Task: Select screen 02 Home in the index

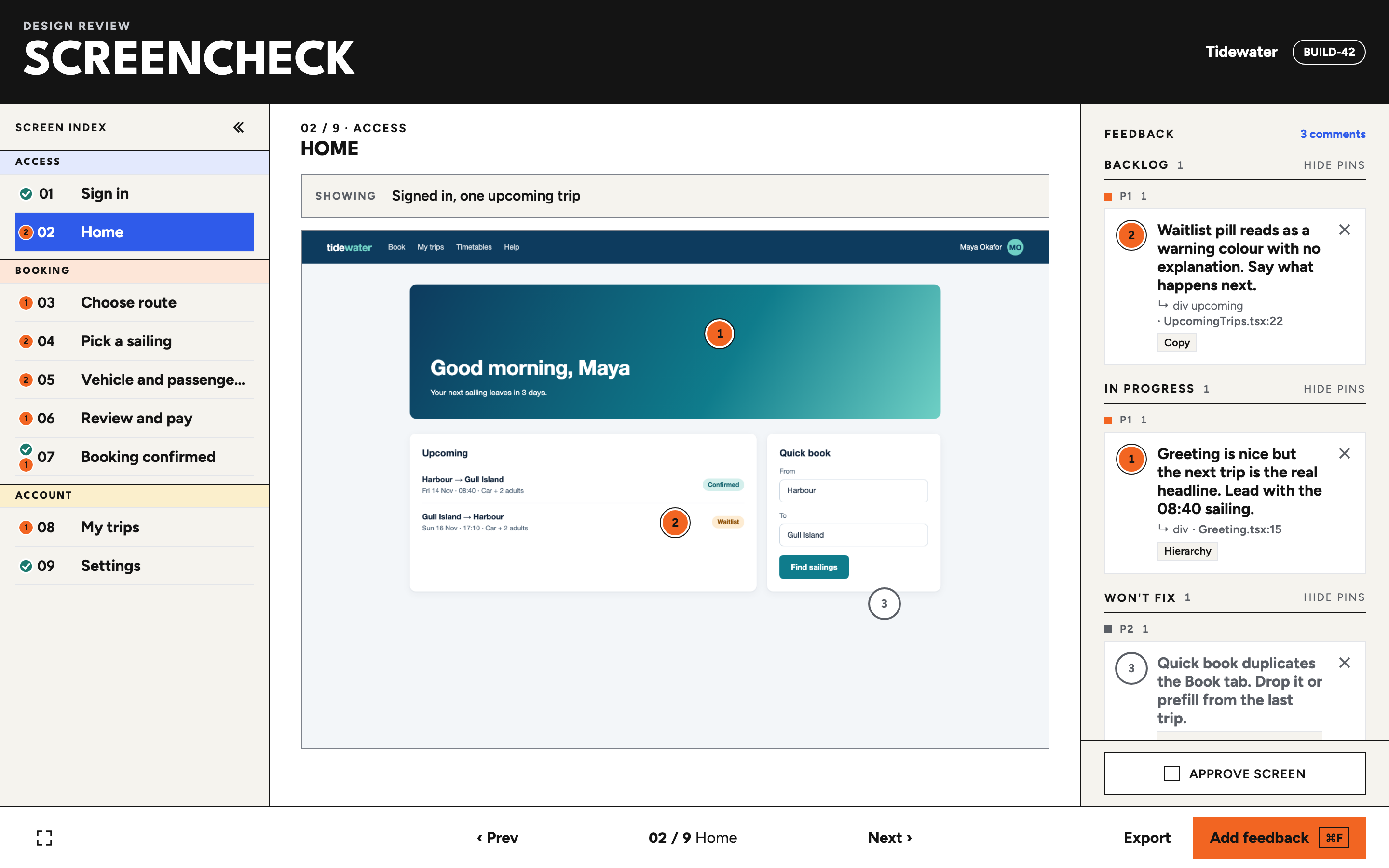Action: (x=134, y=232)
